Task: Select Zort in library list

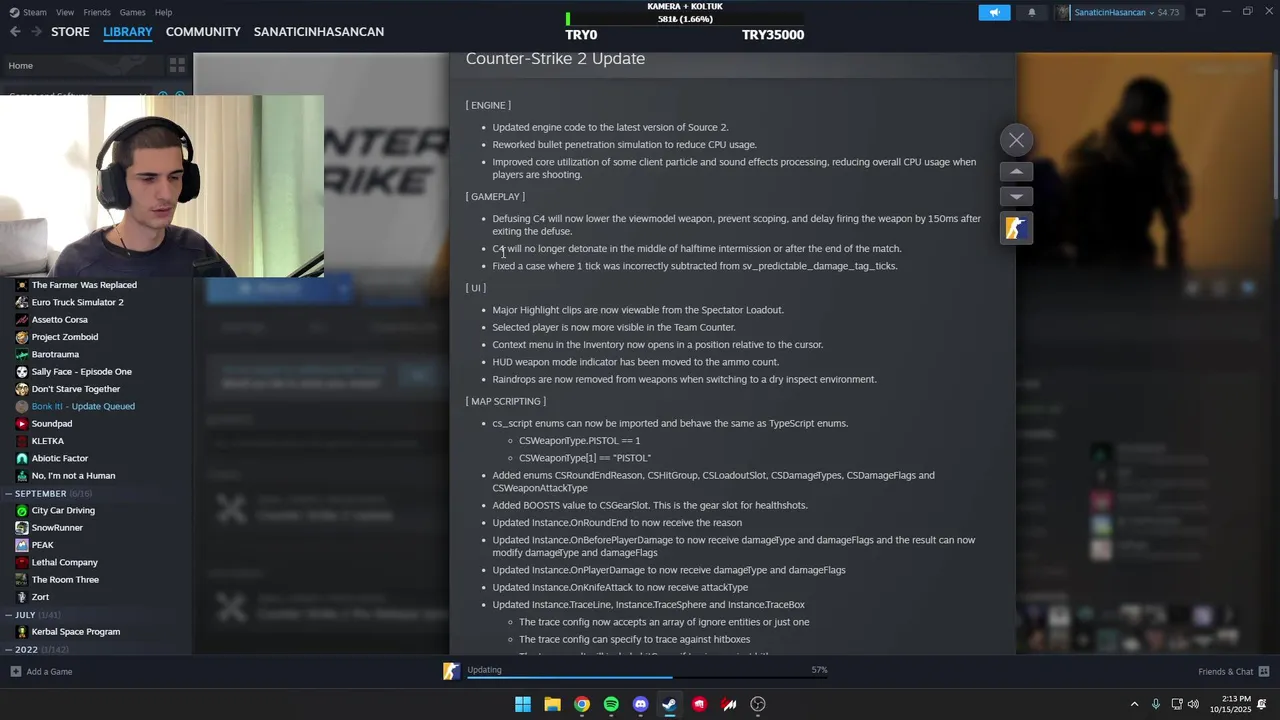Action: (x=40, y=597)
